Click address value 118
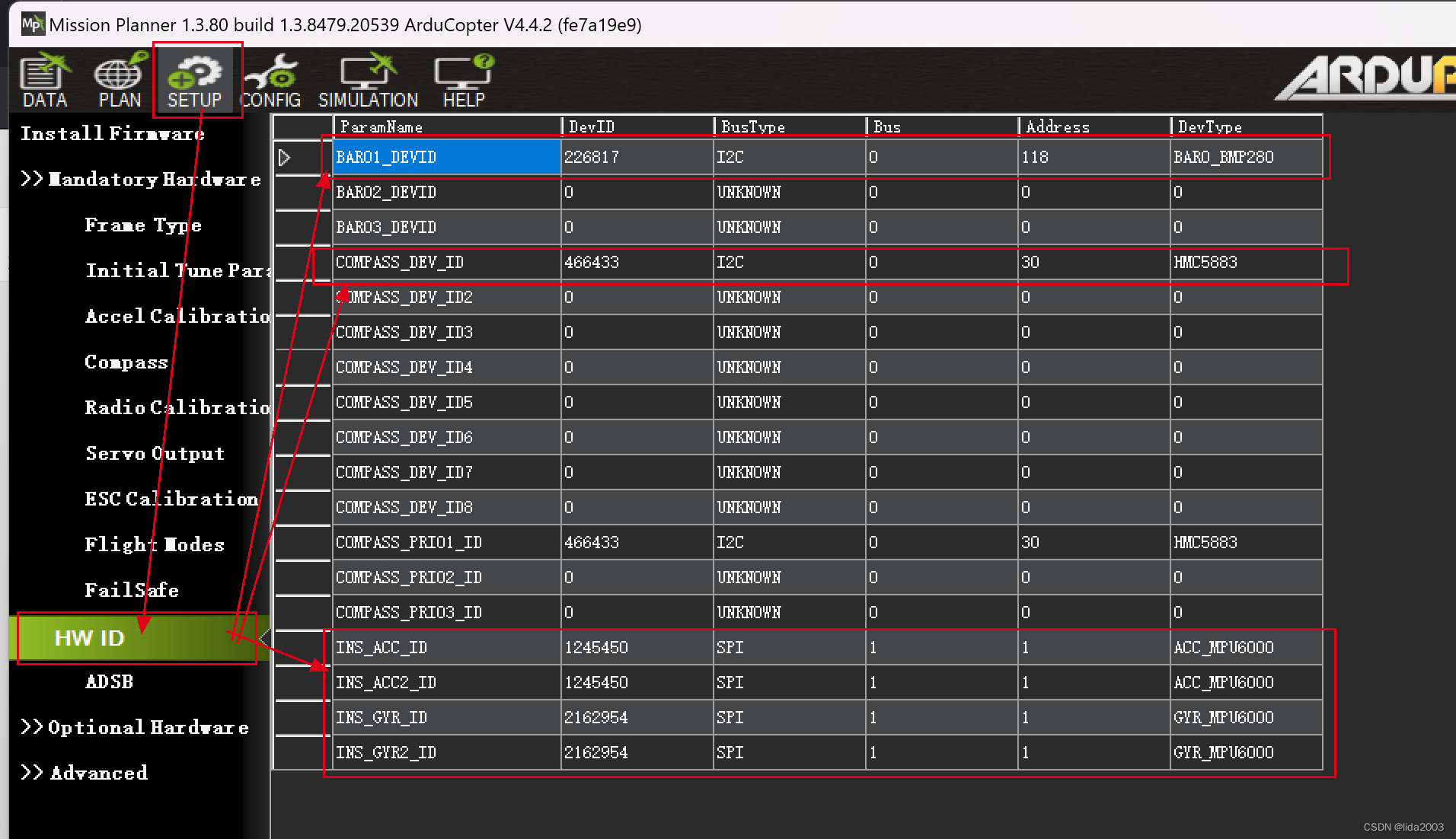The height and width of the screenshot is (839, 1456). (x=1094, y=158)
